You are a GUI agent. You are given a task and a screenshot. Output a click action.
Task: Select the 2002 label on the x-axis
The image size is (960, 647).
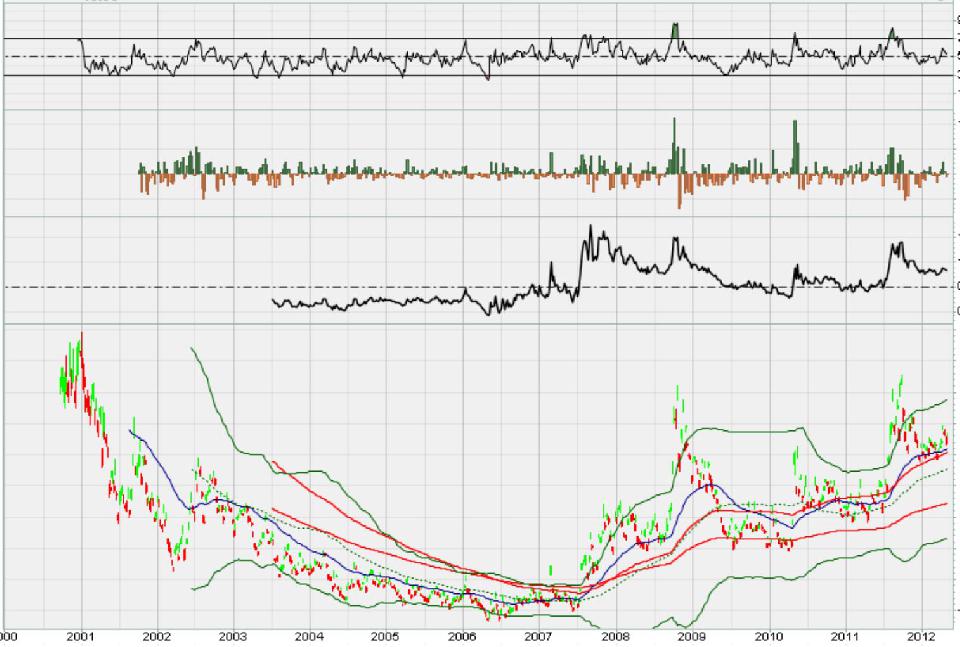[156, 637]
